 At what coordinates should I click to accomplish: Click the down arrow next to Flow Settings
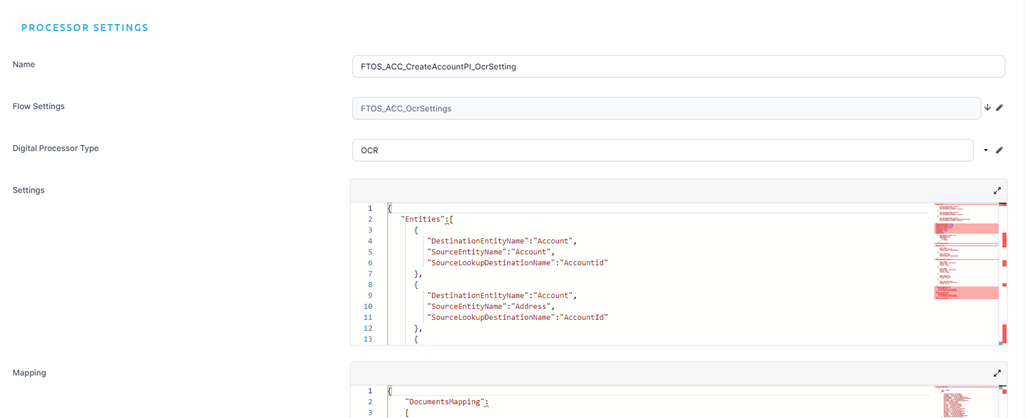pyautogui.click(x=987, y=108)
